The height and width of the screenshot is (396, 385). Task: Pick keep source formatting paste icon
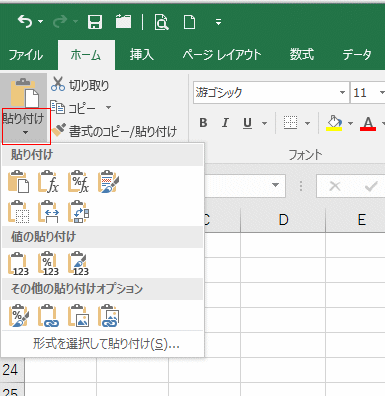click(108, 182)
